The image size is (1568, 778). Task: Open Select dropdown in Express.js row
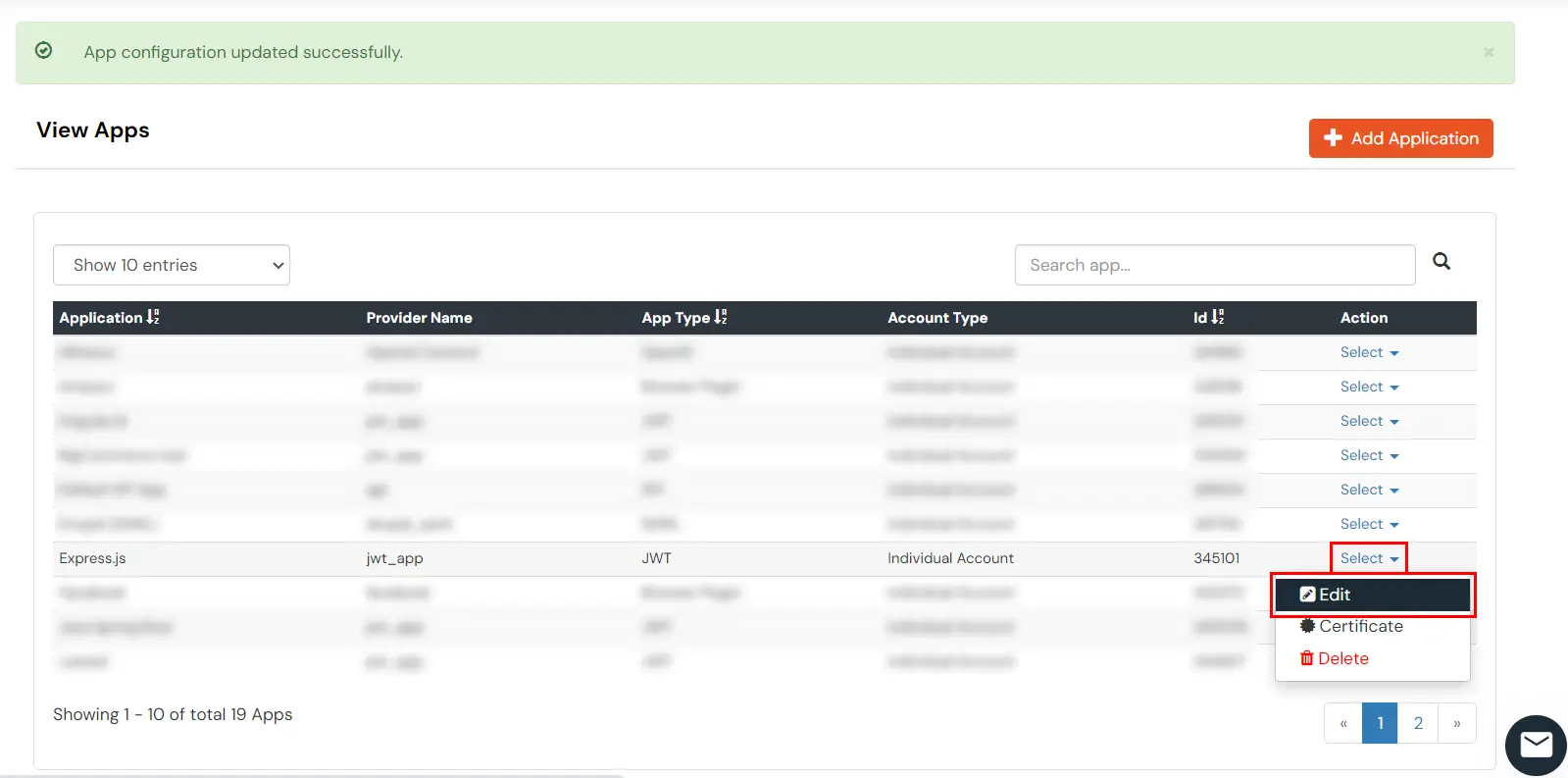coord(1369,558)
